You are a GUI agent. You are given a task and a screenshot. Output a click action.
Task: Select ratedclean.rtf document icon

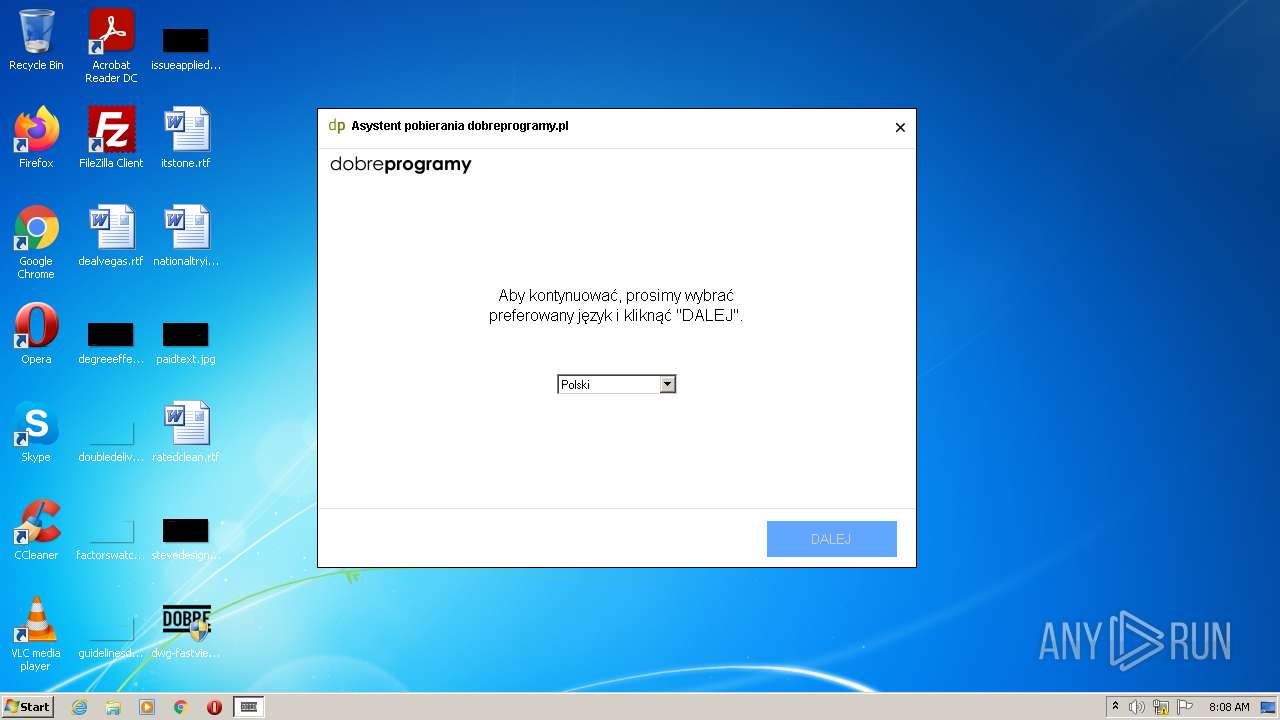pos(186,432)
